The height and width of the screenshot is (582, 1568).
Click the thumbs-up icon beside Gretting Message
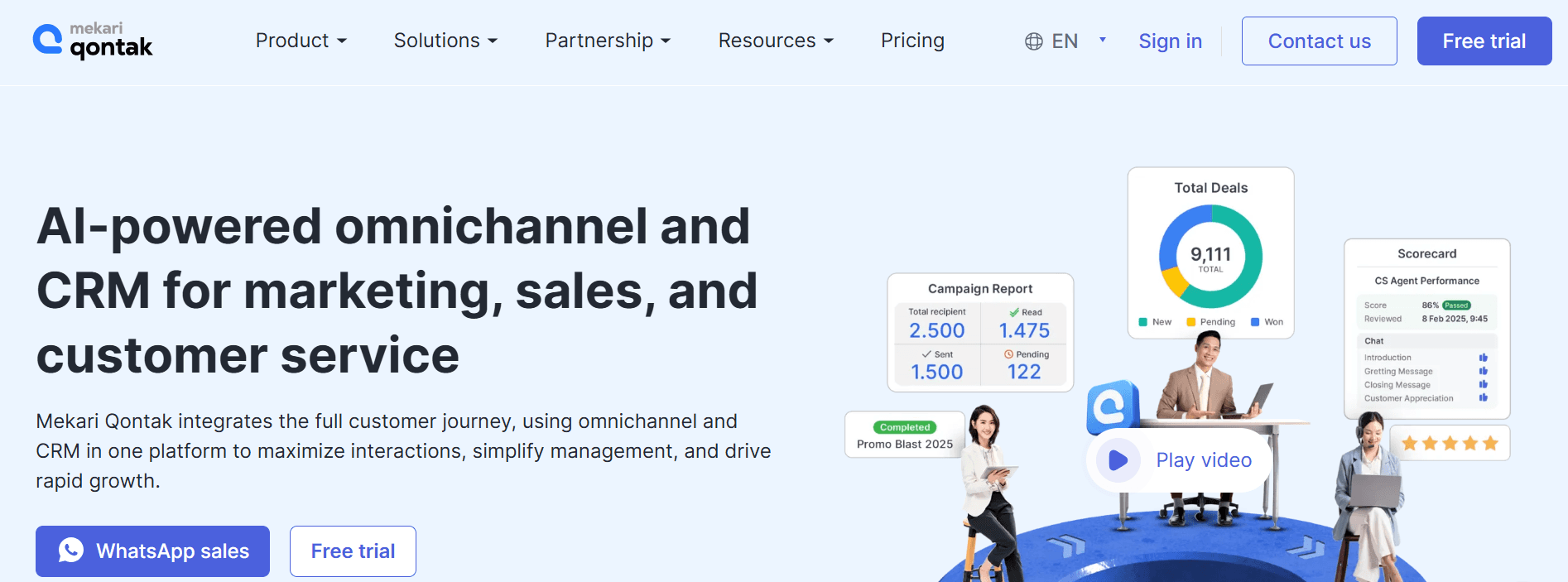point(1484,371)
